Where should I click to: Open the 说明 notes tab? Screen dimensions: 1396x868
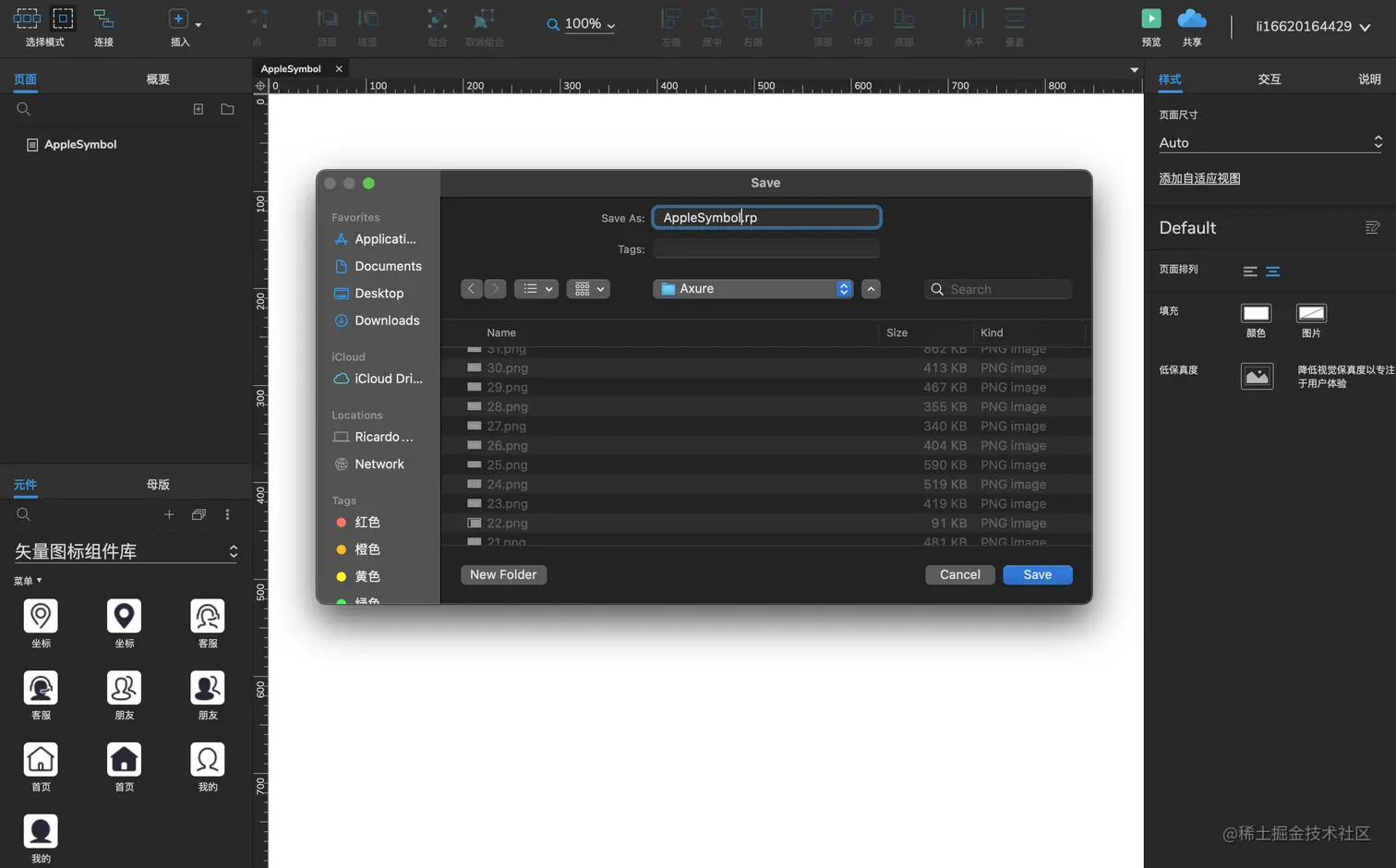(1369, 79)
